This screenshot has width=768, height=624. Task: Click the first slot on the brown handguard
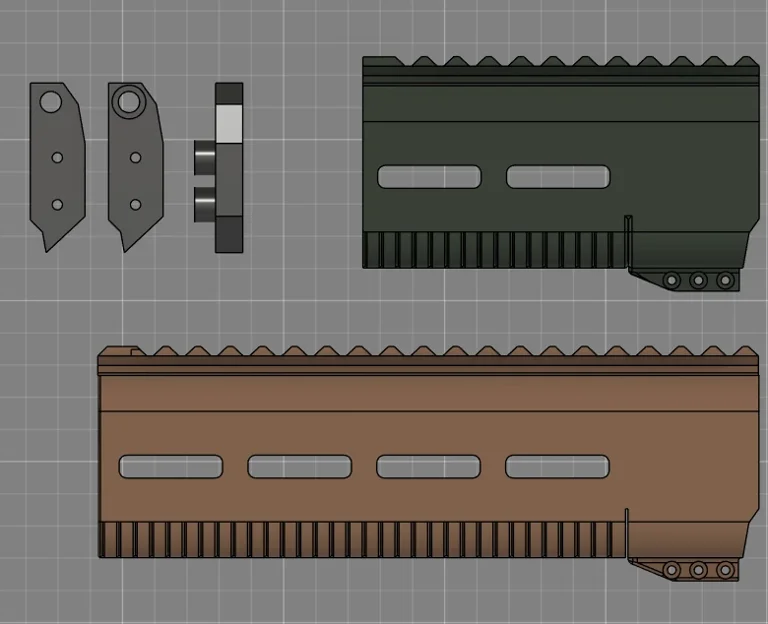(171, 467)
